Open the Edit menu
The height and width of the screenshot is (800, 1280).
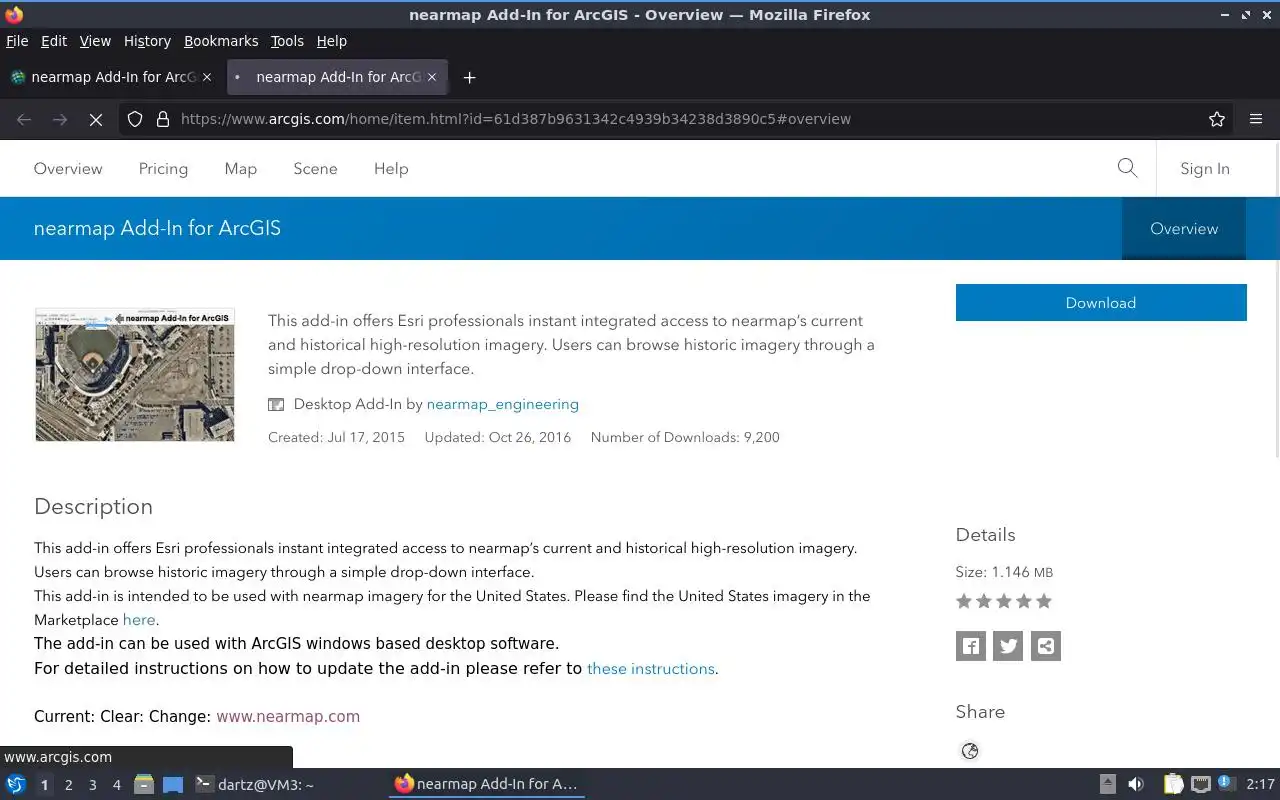[x=54, y=41]
